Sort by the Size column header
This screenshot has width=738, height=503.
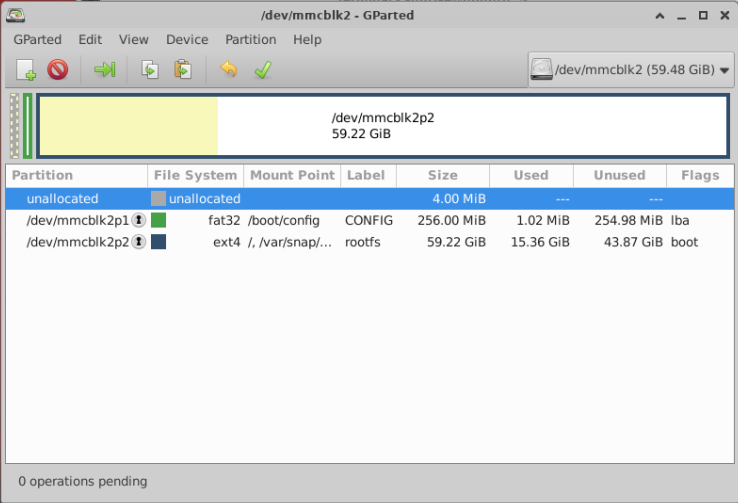coord(442,176)
